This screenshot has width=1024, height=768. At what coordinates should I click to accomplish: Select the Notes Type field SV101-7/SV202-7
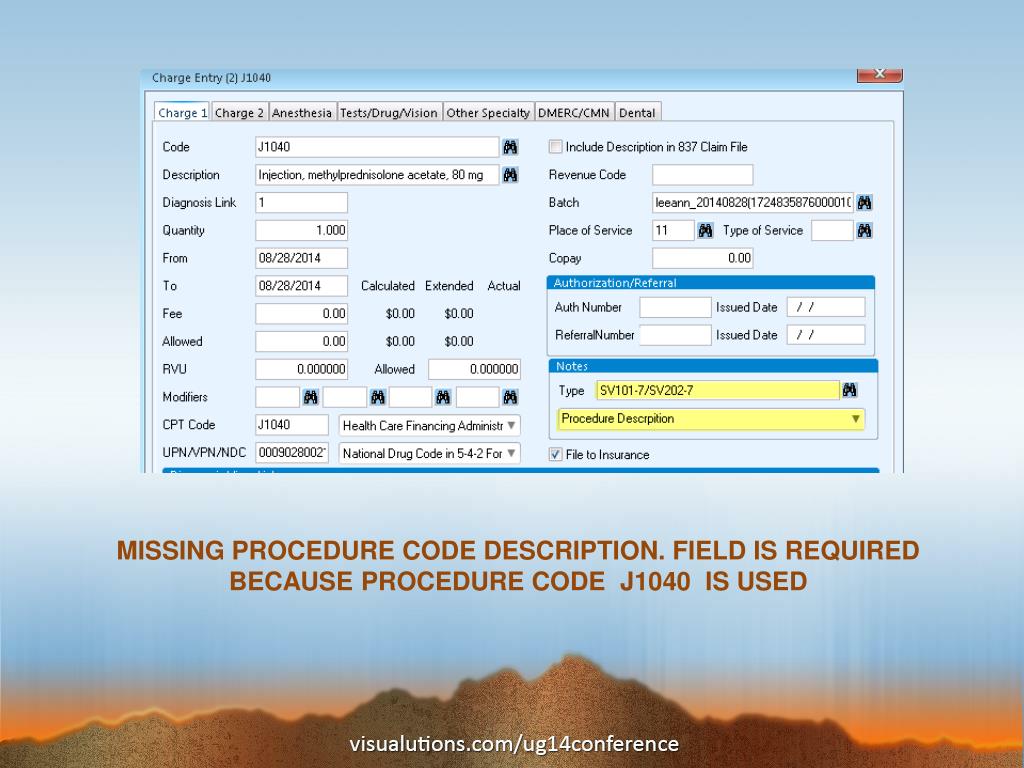[718, 391]
